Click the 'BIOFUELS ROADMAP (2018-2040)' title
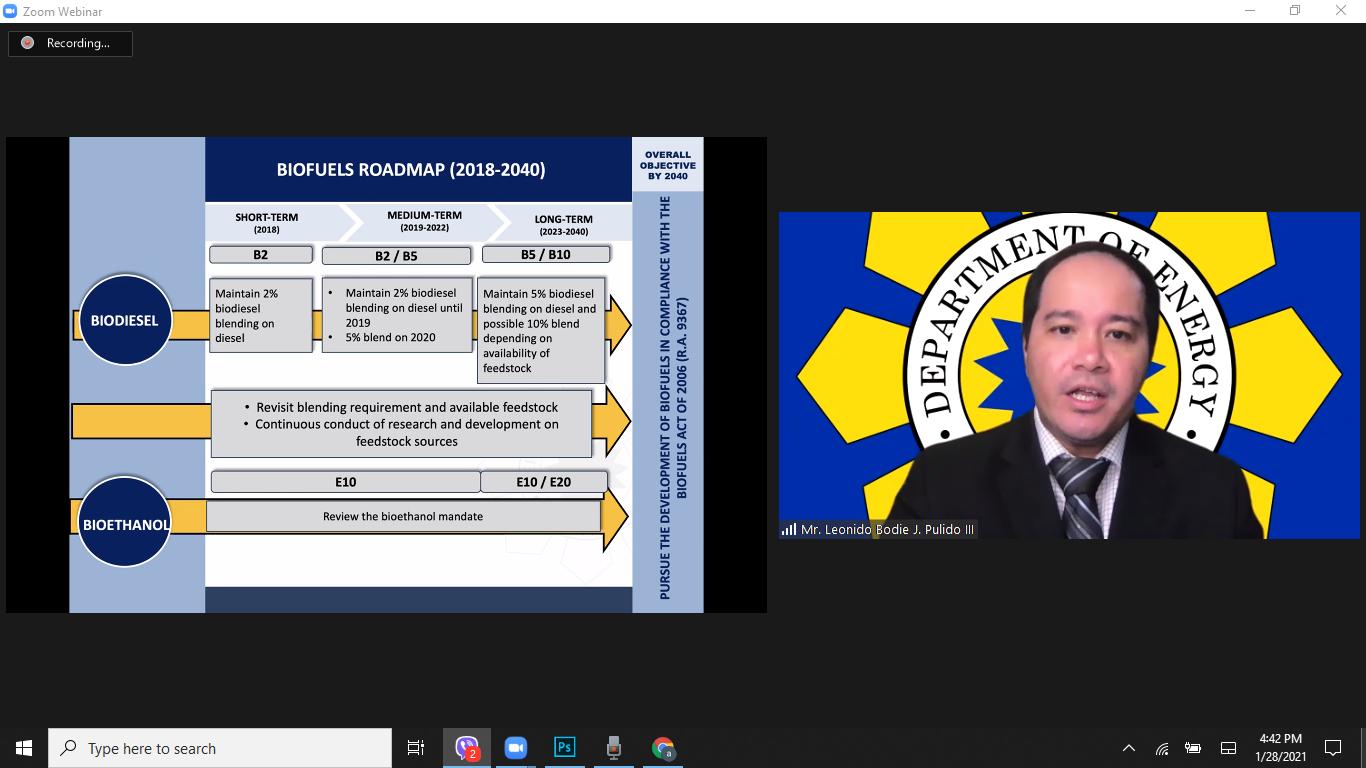 411,170
